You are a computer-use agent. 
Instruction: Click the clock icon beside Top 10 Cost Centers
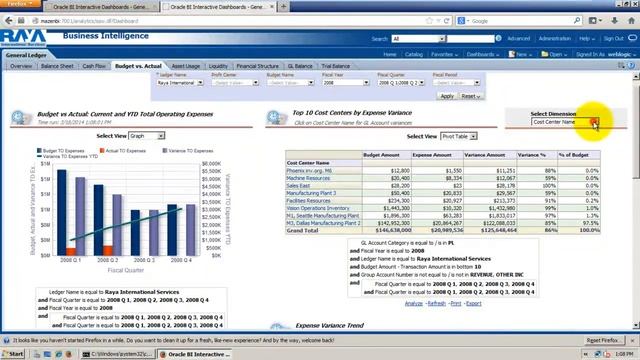coord(276,118)
